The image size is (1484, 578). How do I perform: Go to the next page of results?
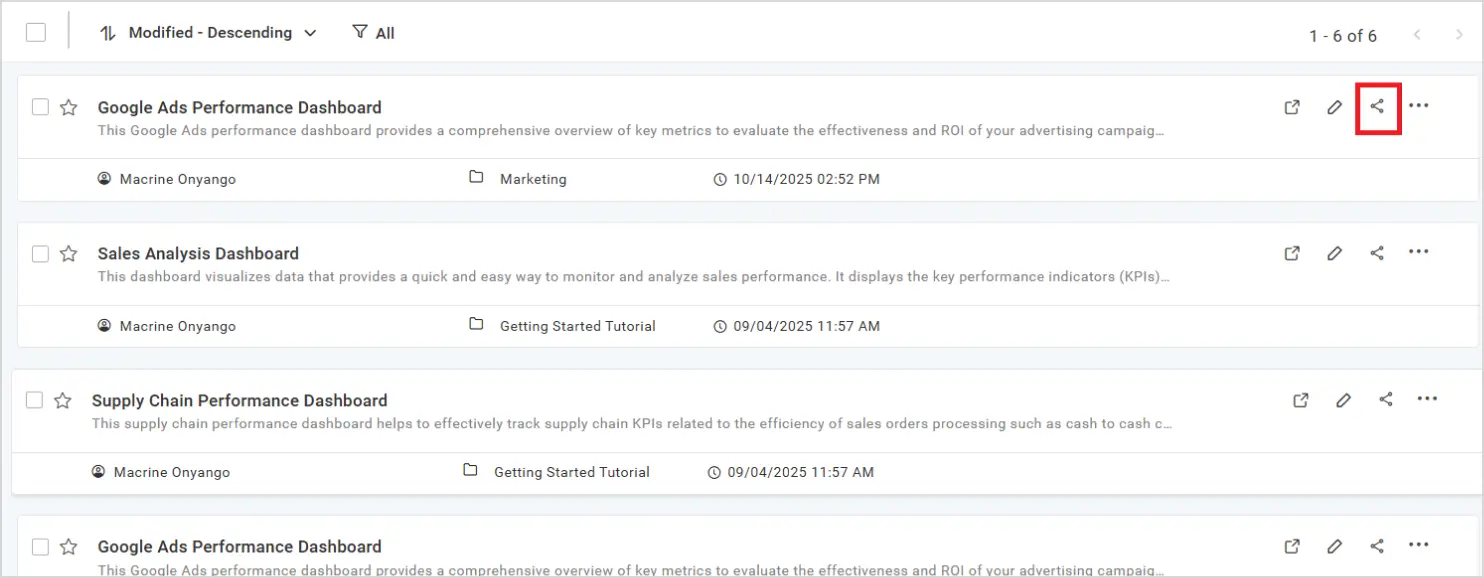click(x=1459, y=35)
